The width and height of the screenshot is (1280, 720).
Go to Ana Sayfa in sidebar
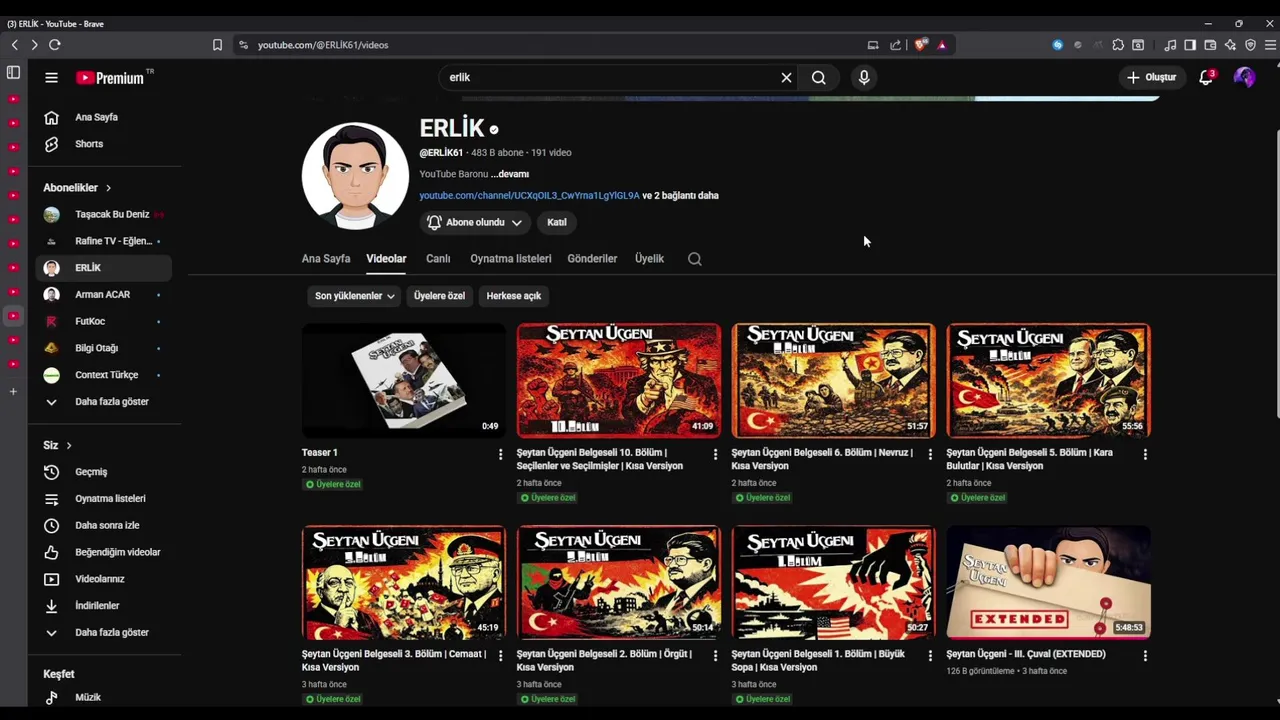[104, 117]
